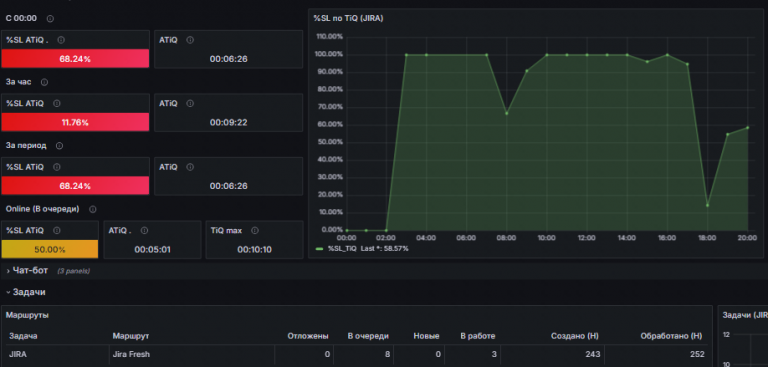Click 68.24% value under За период section
The height and width of the screenshot is (367, 768).
(75, 186)
